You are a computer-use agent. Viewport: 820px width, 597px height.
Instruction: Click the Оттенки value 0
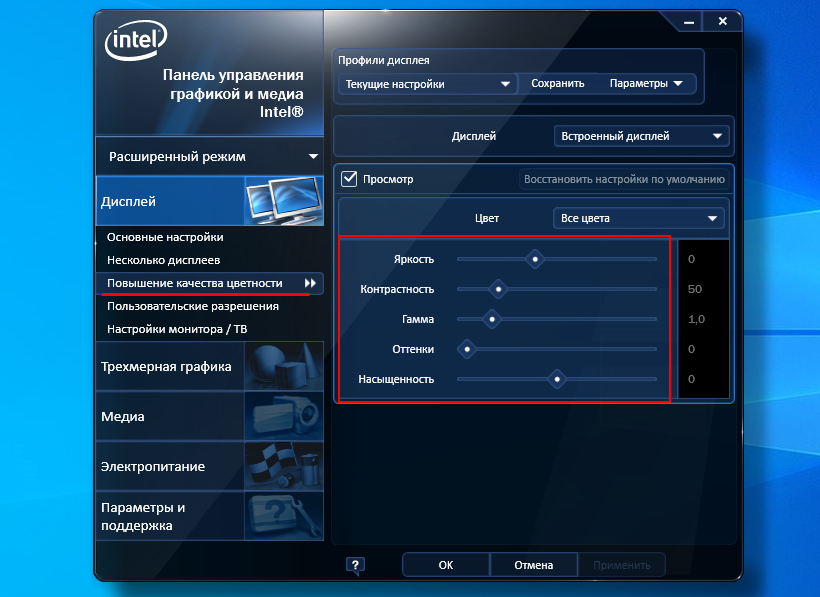tap(691, 349)
